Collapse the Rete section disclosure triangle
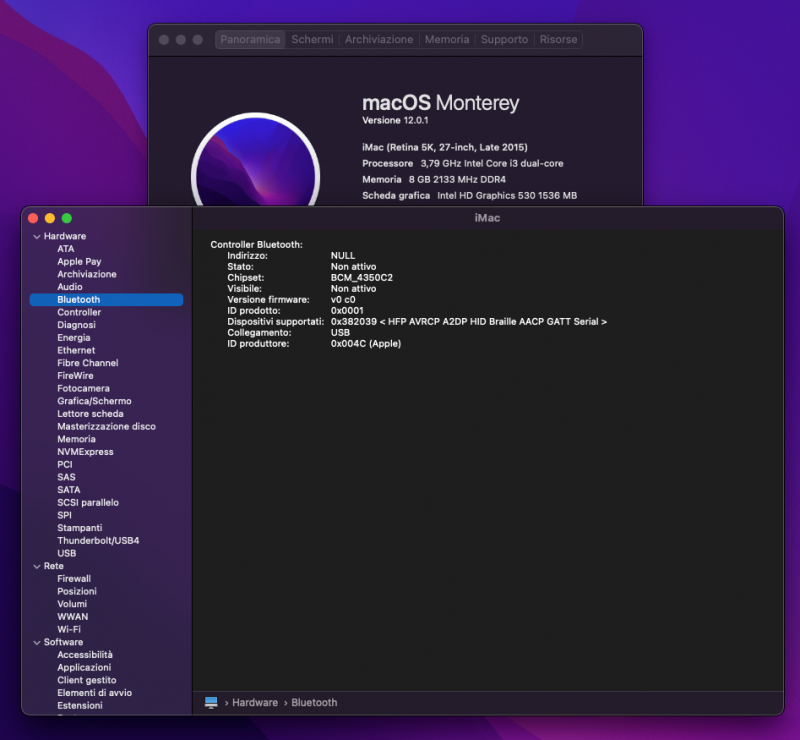 pyautogui.click(x=35, y=566)
